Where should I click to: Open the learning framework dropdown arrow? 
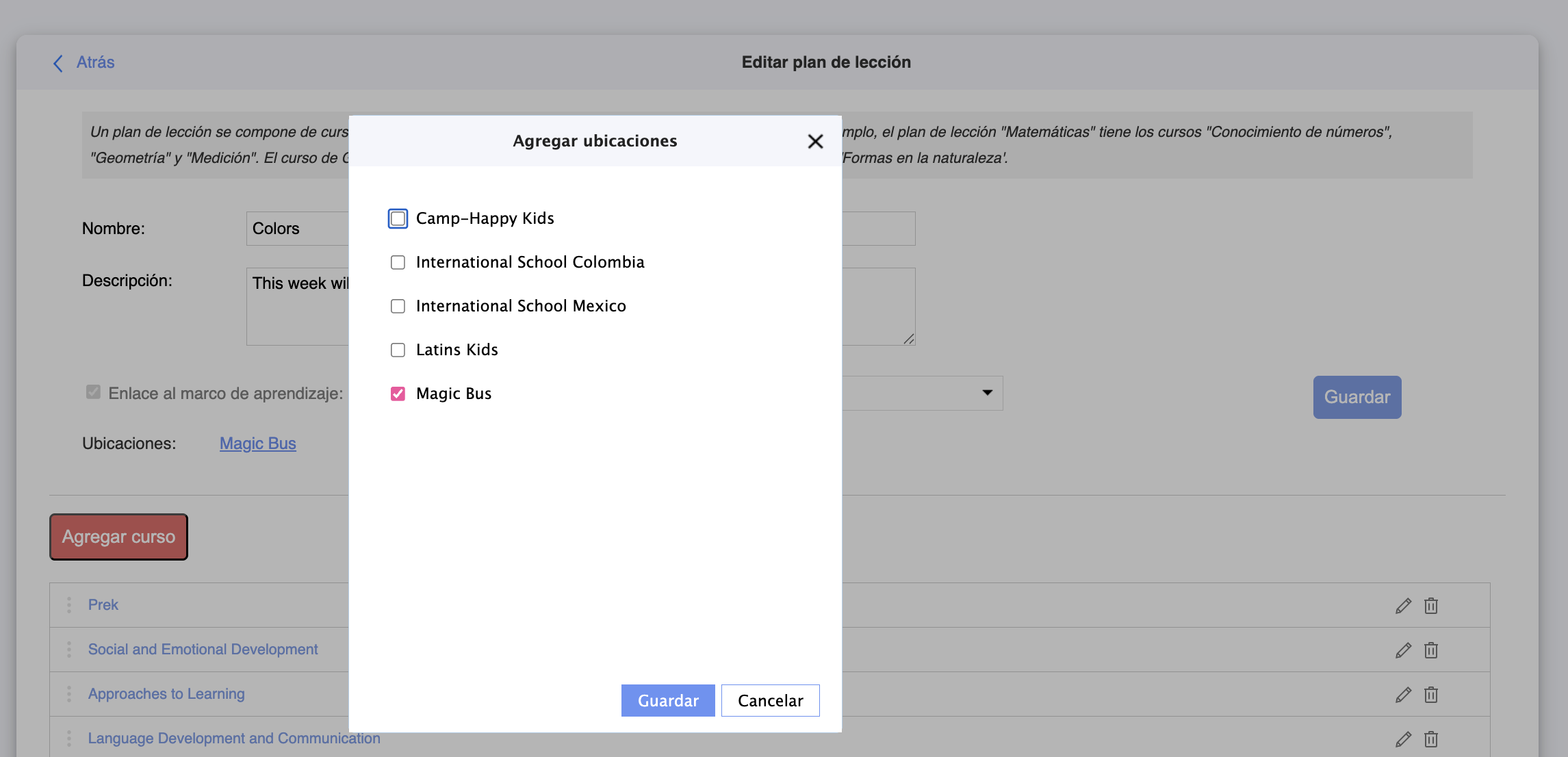tap(987, 393)
